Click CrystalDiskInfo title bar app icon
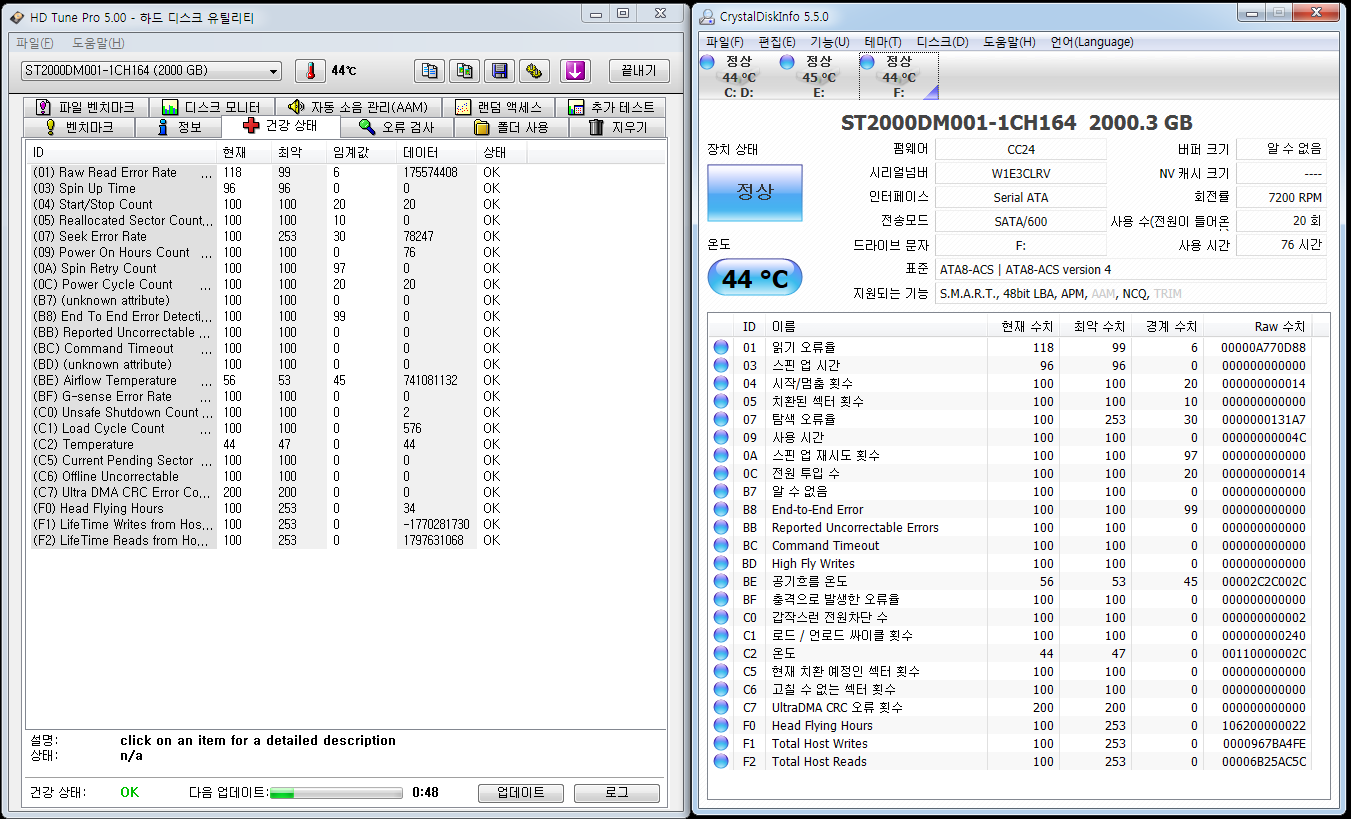The image size is (1351, 819). pos(707,17)
